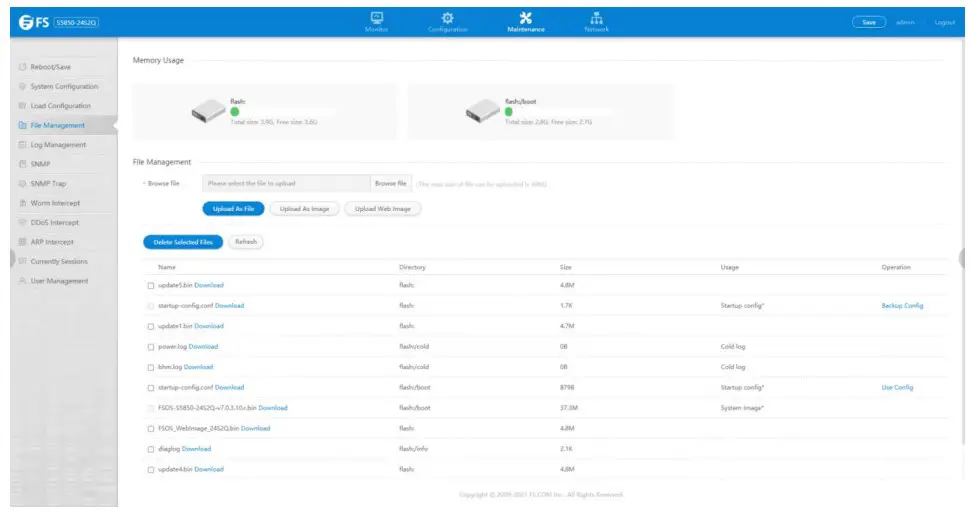Open the Network topology icon

pyautogui.click(x=596, y=17)
